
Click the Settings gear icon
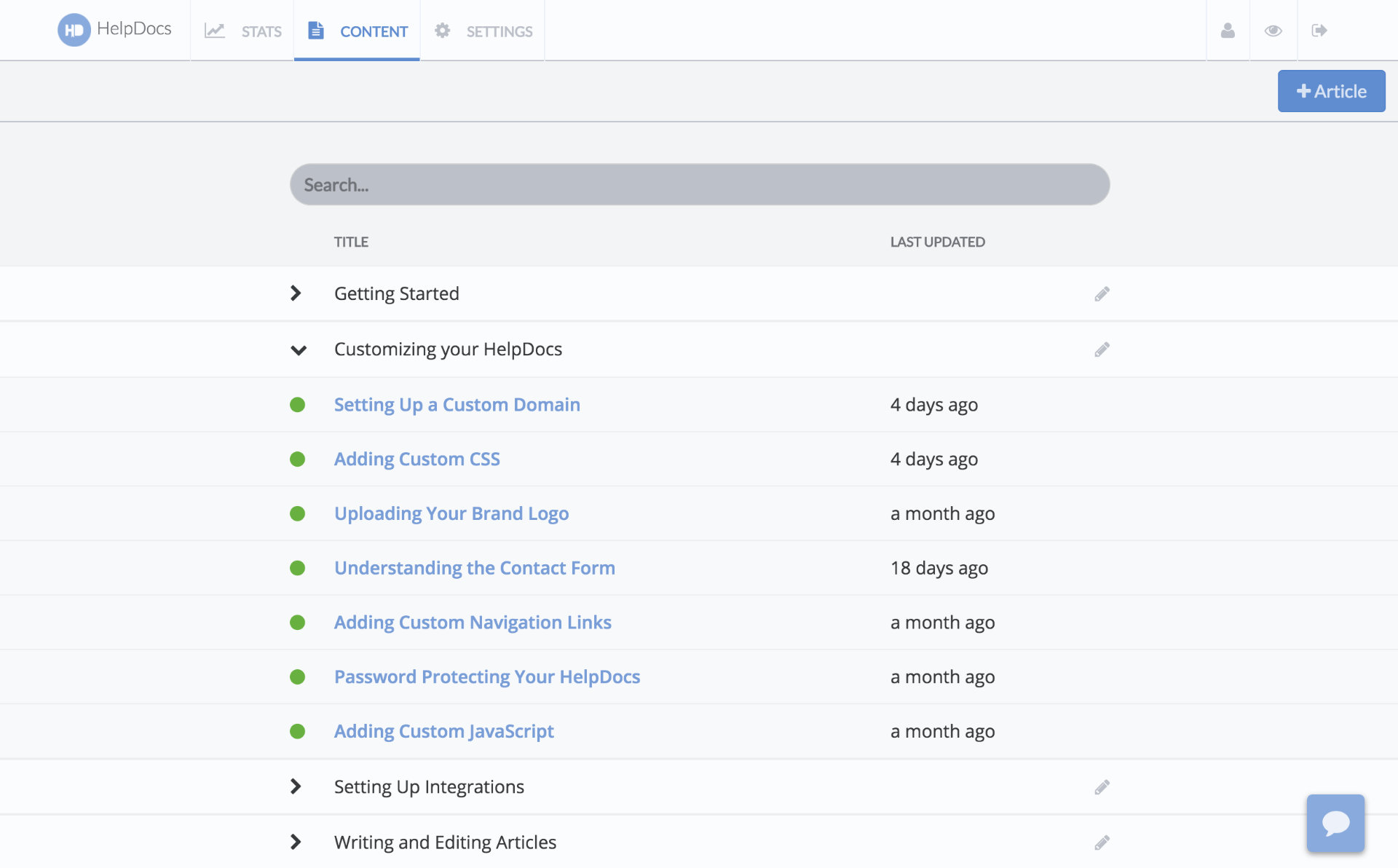click(x=443, y=30)
